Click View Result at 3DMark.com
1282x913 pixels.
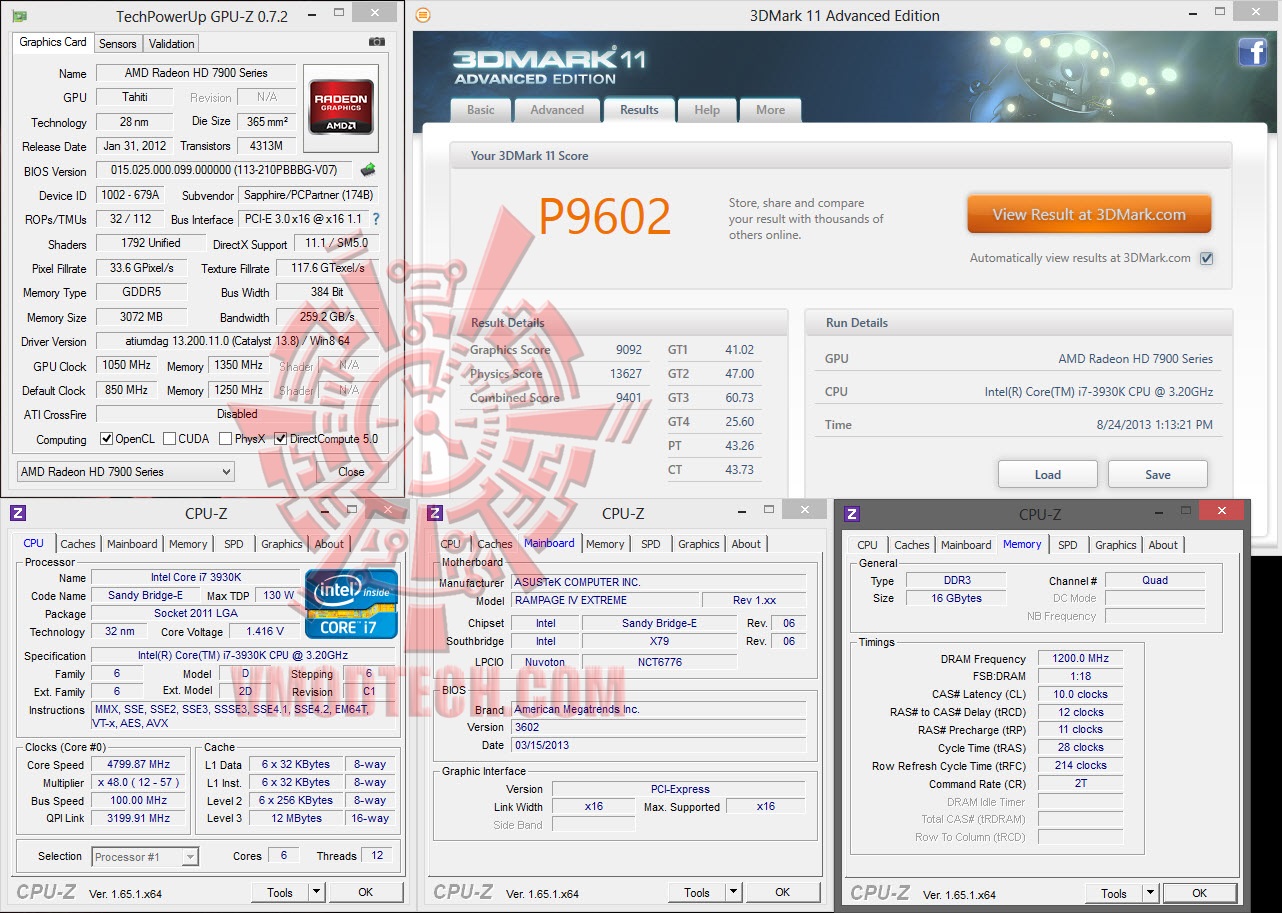[1089, 213]
